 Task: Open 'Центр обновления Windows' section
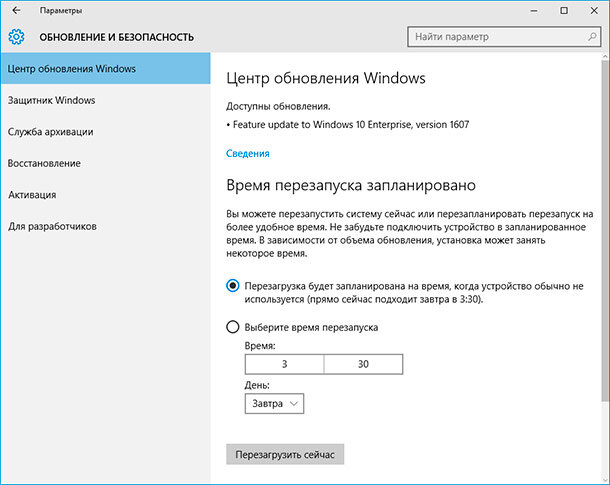pyautogui.click(x=105, y=68)
